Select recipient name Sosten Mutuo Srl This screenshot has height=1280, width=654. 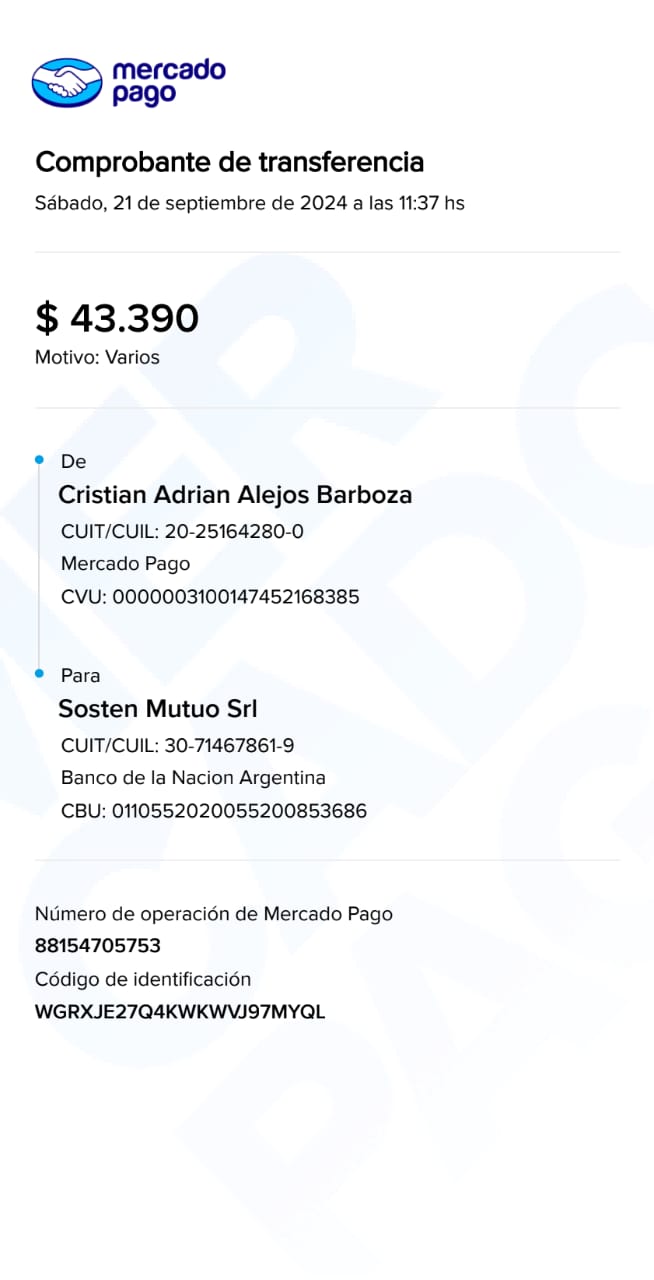pyautogui.click(x=158, y=709)
